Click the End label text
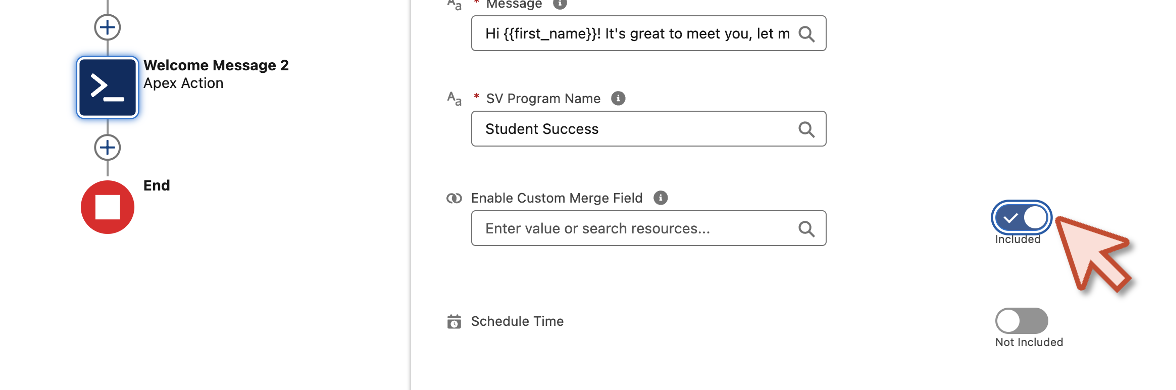 pyautogui.click(x=157, y=185)
